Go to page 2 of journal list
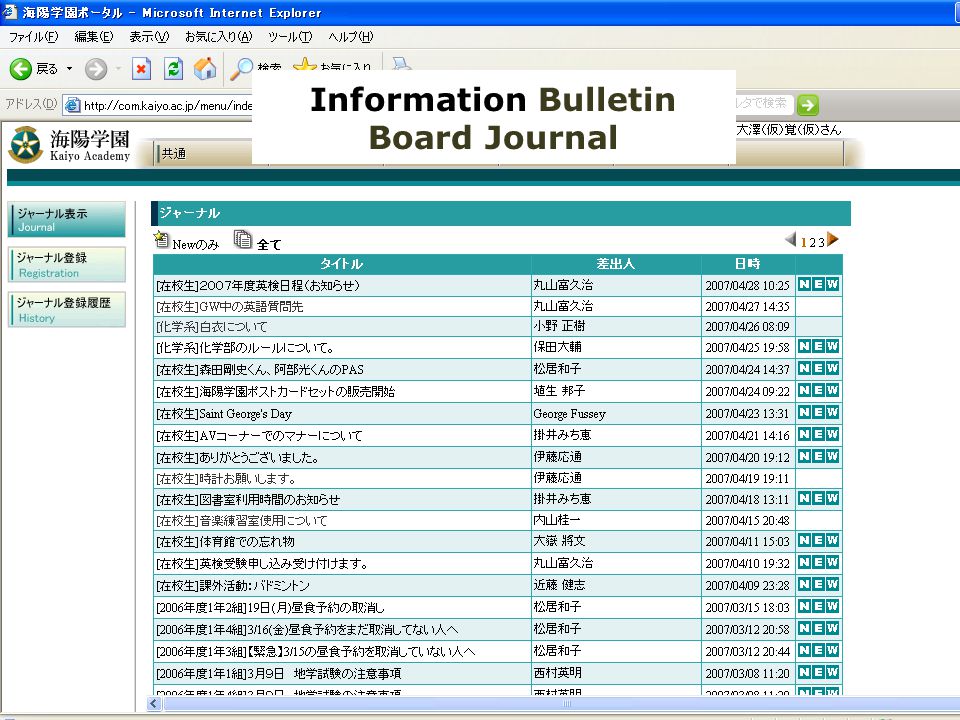 812,242
